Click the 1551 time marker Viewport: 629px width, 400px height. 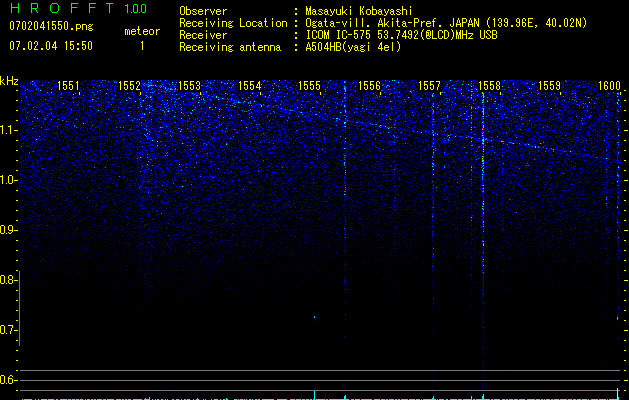[69, 86]
